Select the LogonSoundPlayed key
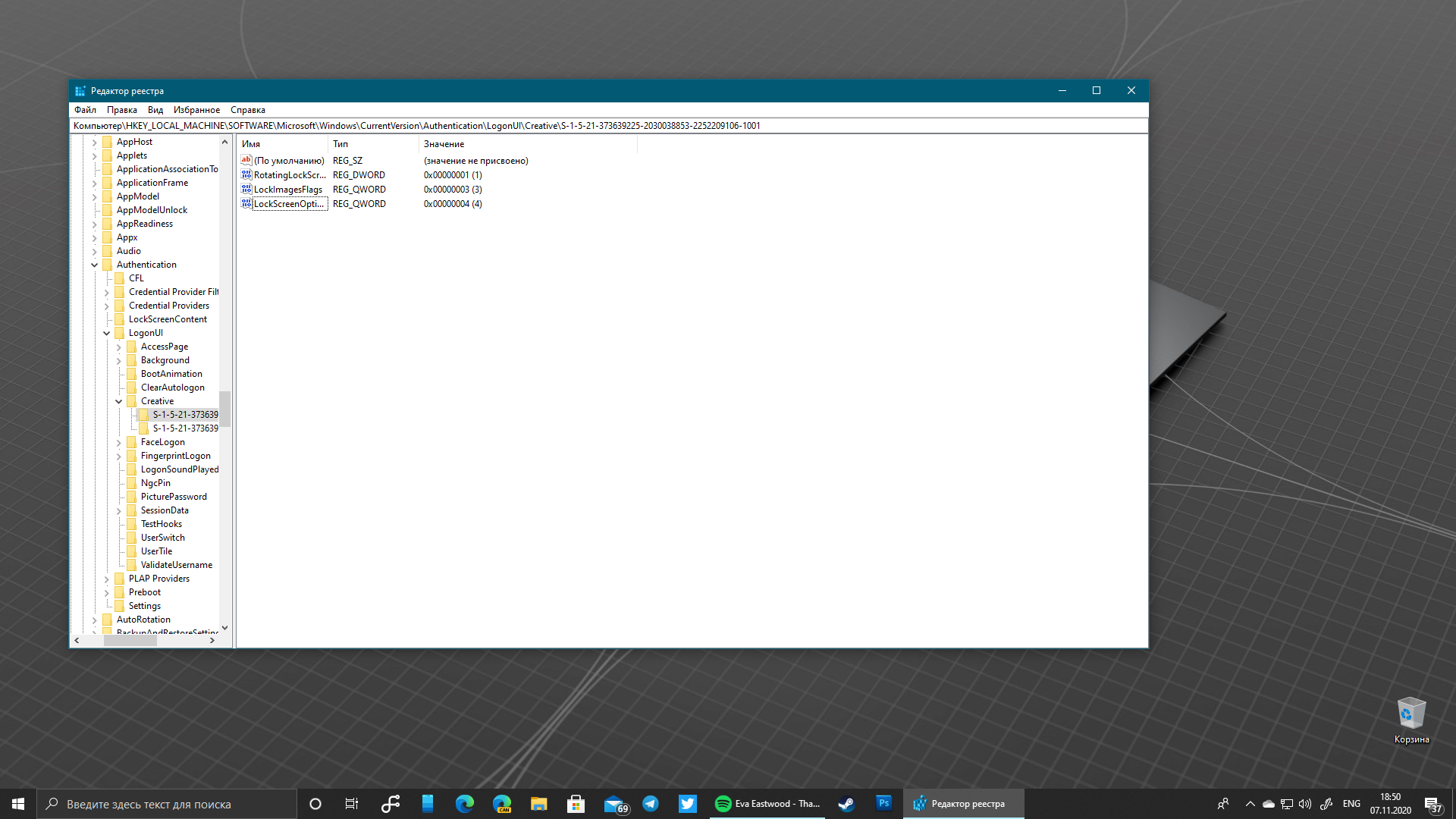The height and width of the screenshot is (819, 1456). (180, 469)
